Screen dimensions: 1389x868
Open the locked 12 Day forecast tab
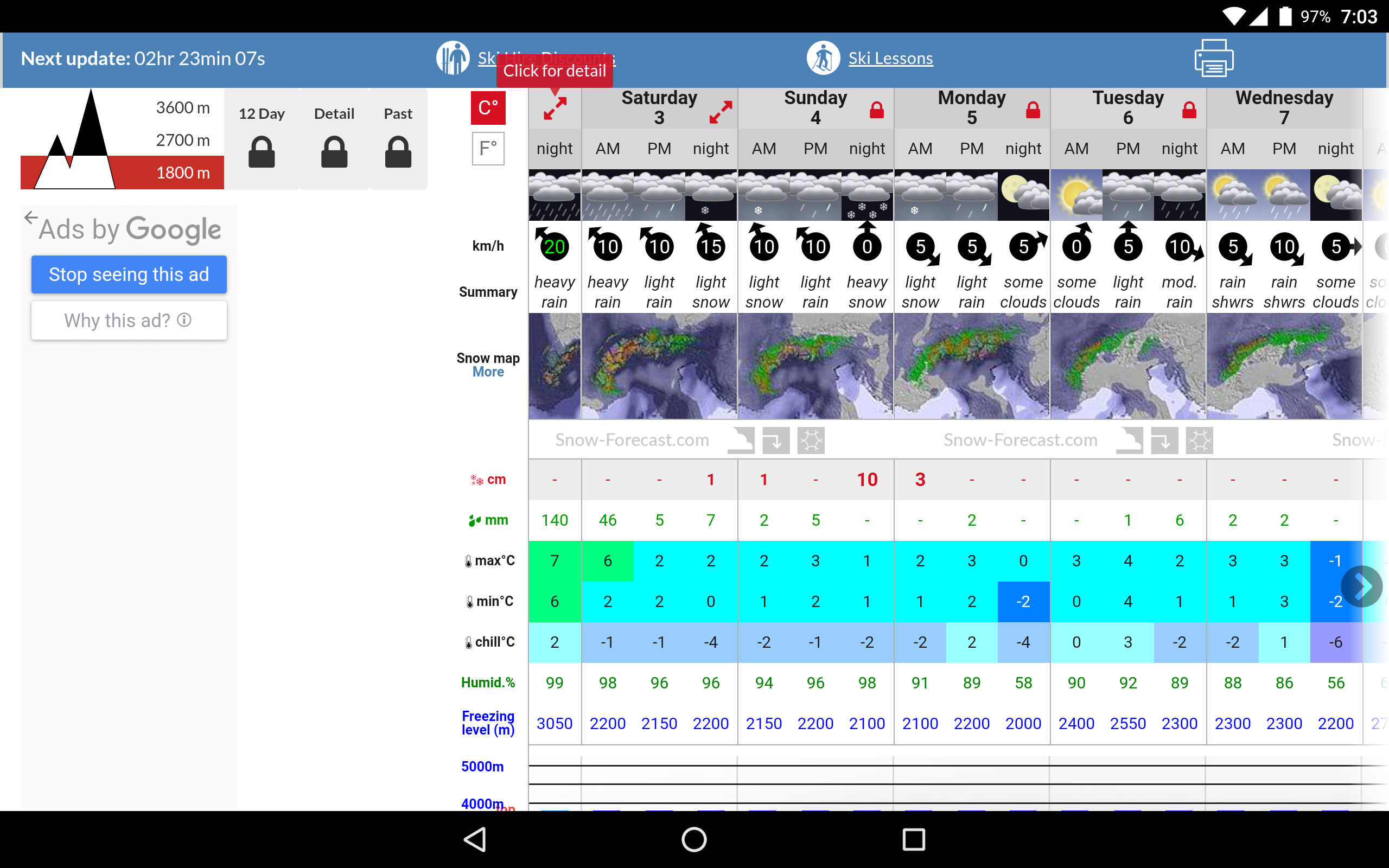262,139
